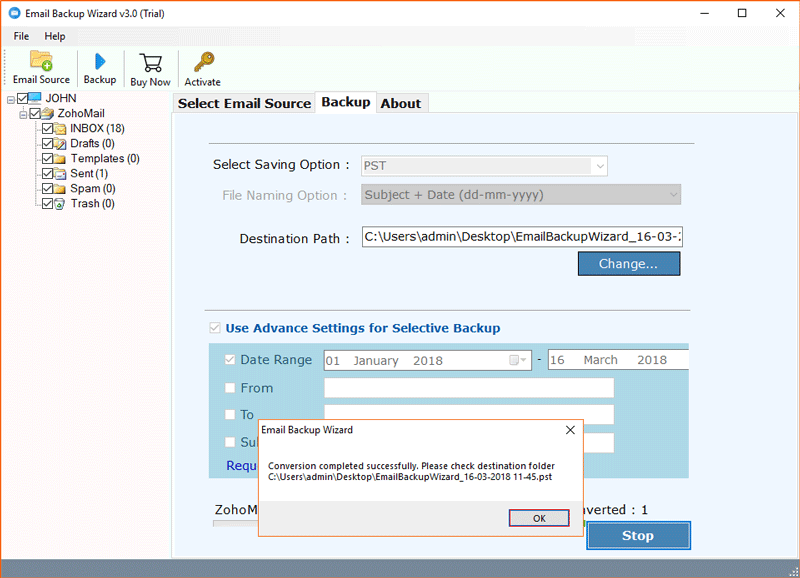Click the Buy Now cart icon
Screen dimensions: 800x578
151,63
